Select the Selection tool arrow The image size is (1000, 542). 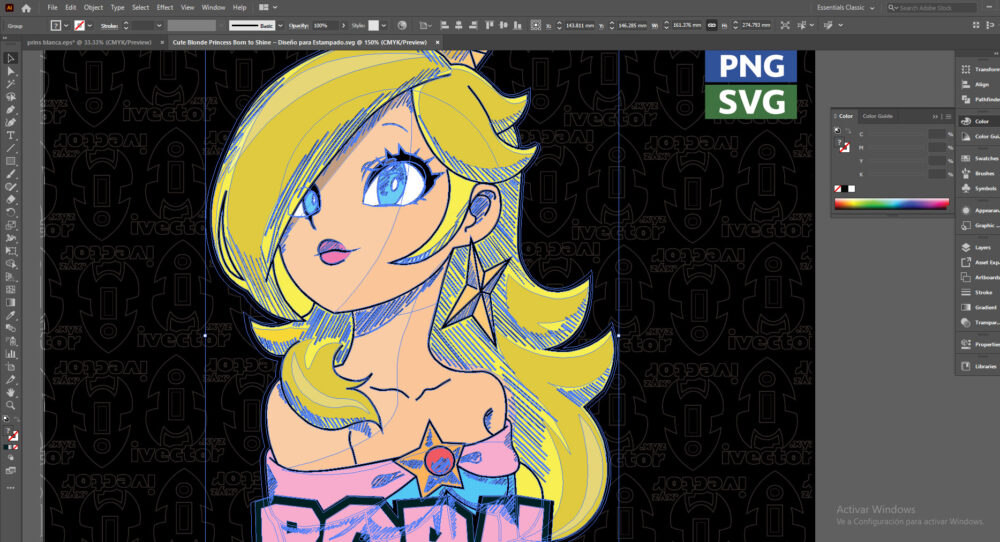click(10, 58)
